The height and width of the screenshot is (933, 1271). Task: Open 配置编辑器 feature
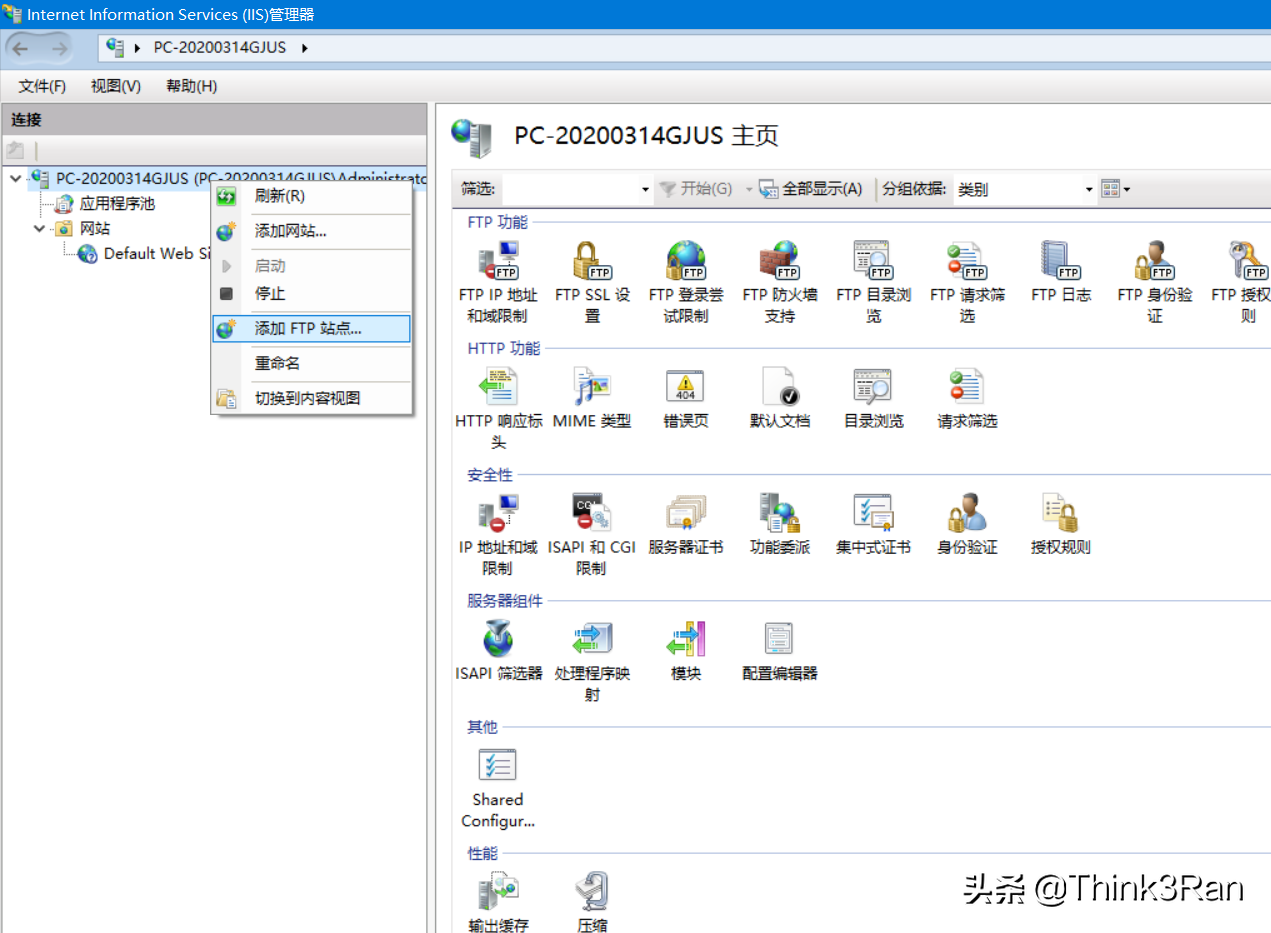tap(780, 651)
